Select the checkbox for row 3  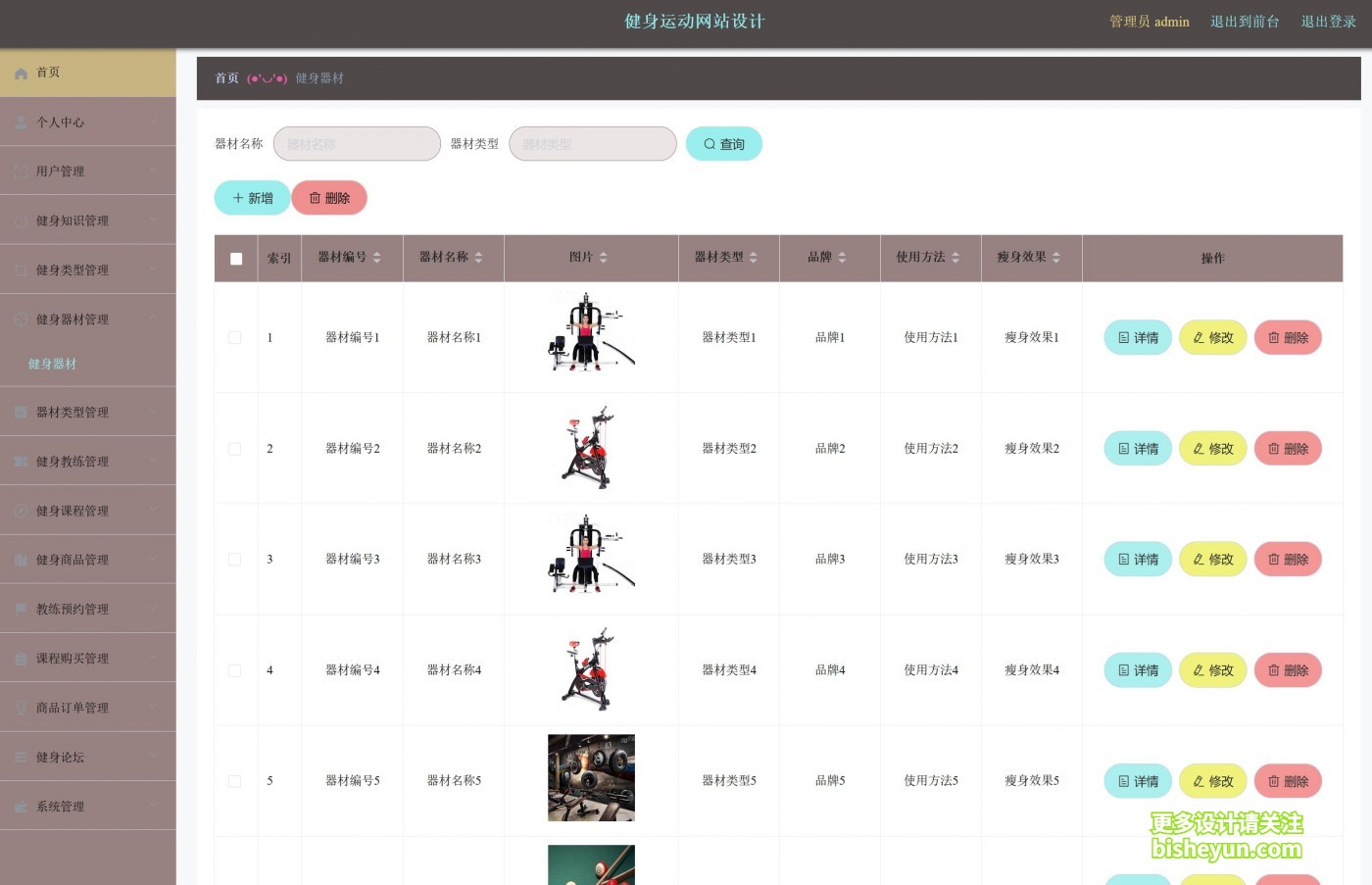[x=235, y=560]
